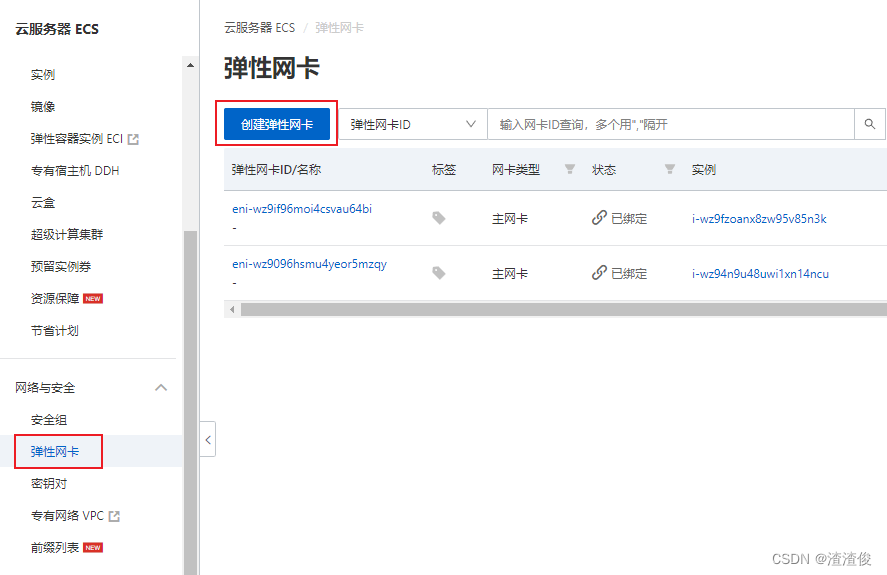
Task: Open 超级计算集群 sidebar item
Action: click(67, 234)
